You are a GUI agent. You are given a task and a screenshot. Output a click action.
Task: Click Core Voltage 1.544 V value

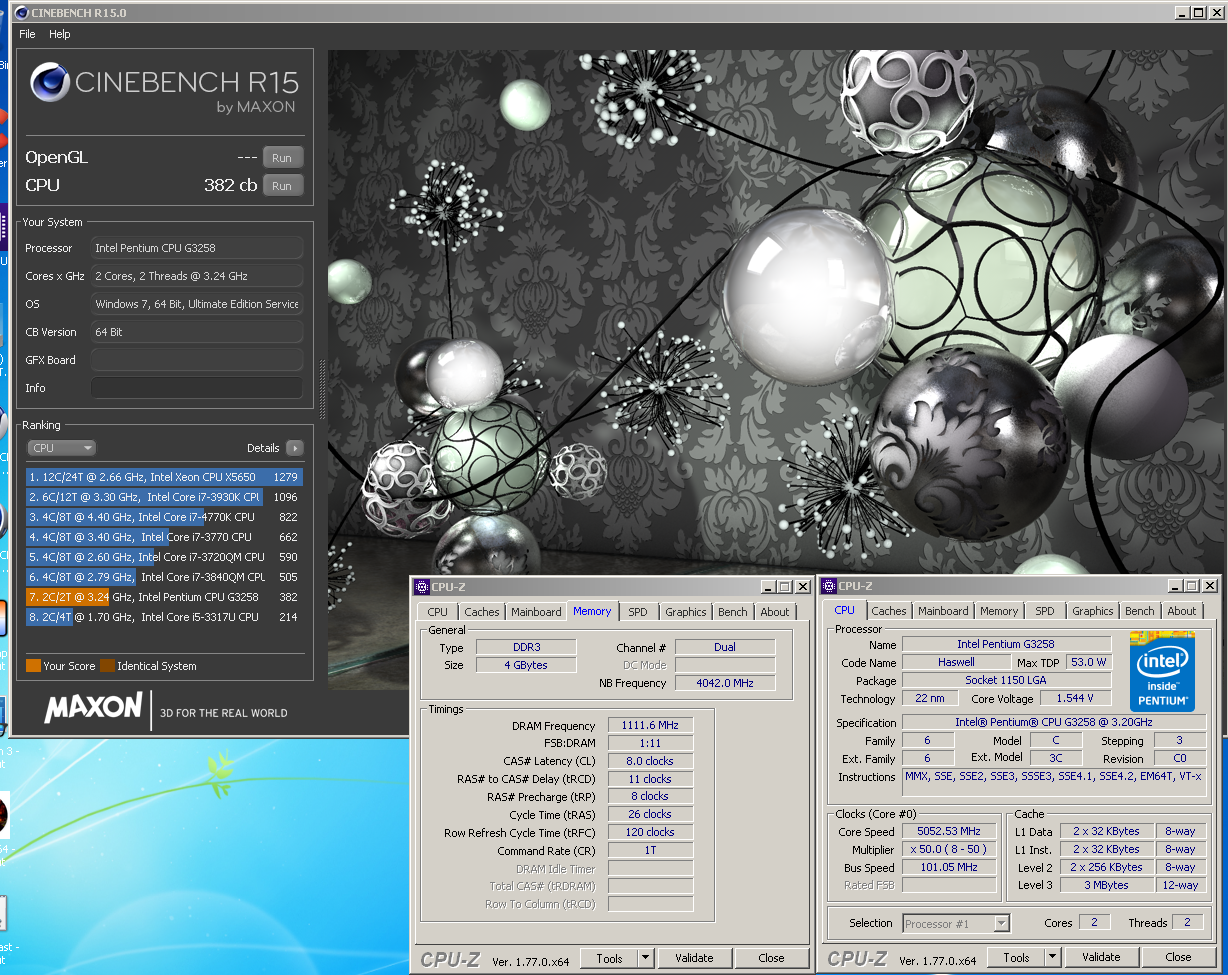pos(1075,698)
